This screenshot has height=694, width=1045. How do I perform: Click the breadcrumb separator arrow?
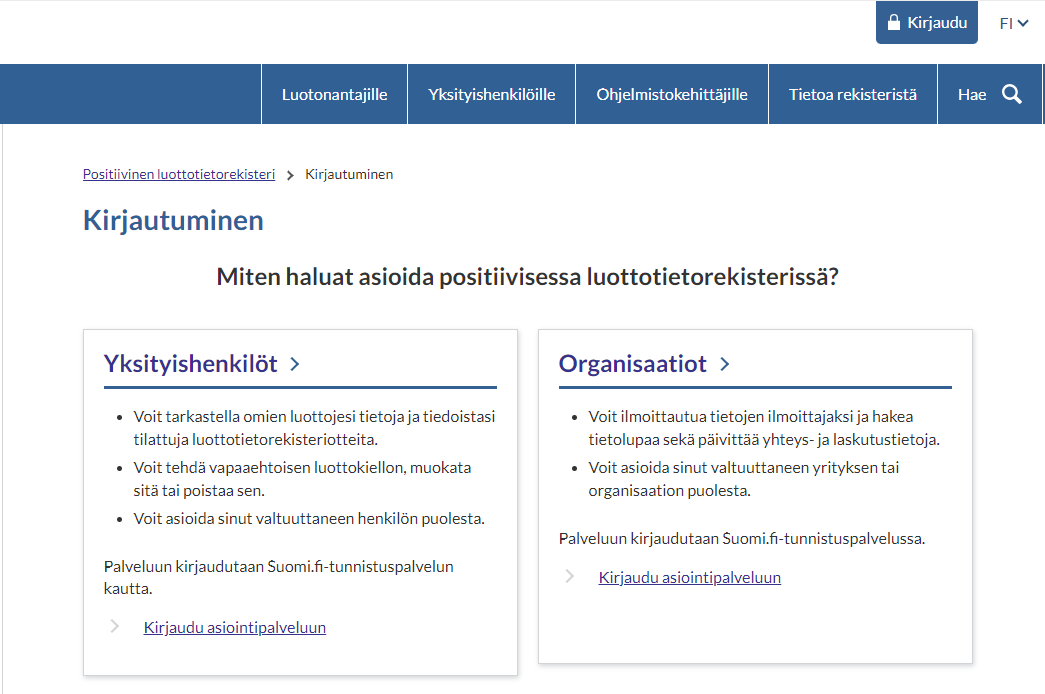[290, 175]
